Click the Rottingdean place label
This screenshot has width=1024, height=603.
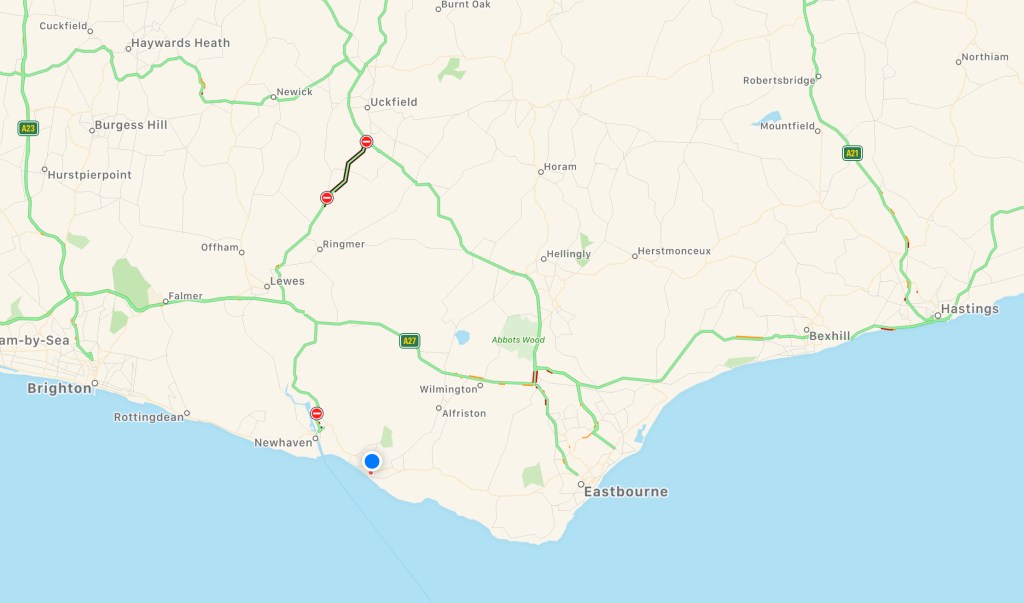pyautogui.click(x=149, y=417)
